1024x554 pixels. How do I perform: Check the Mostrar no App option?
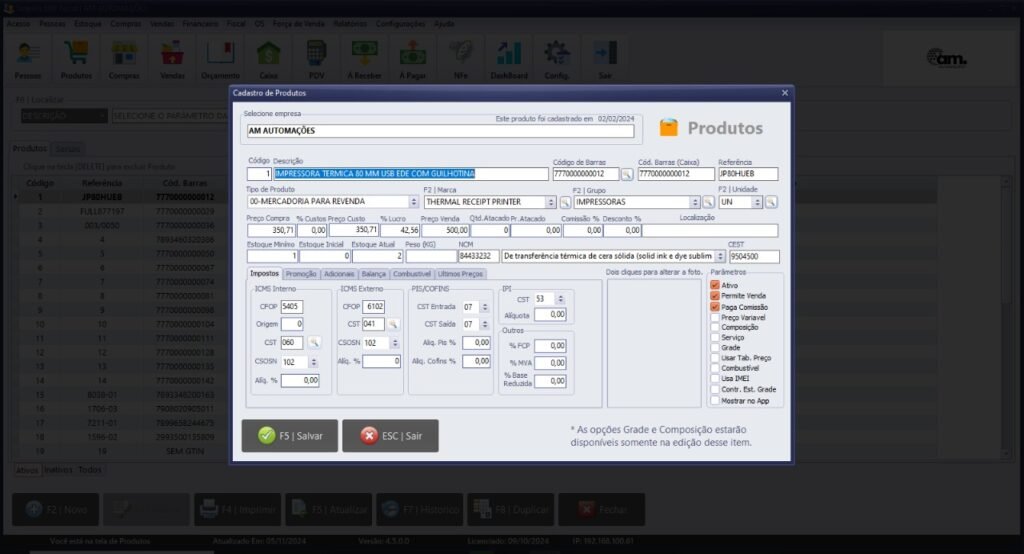(x=714, y=400)
